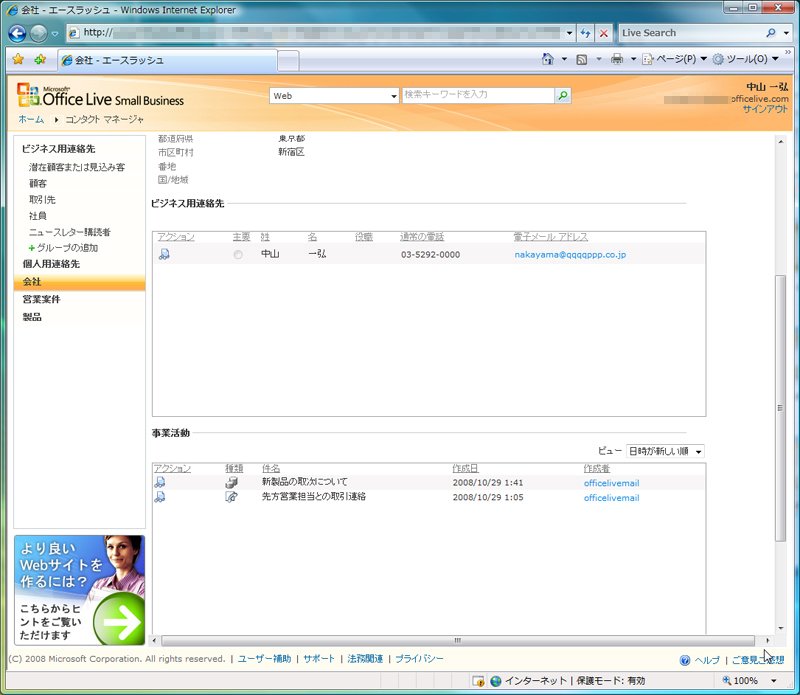Open a new blank tab

point(288,61)
